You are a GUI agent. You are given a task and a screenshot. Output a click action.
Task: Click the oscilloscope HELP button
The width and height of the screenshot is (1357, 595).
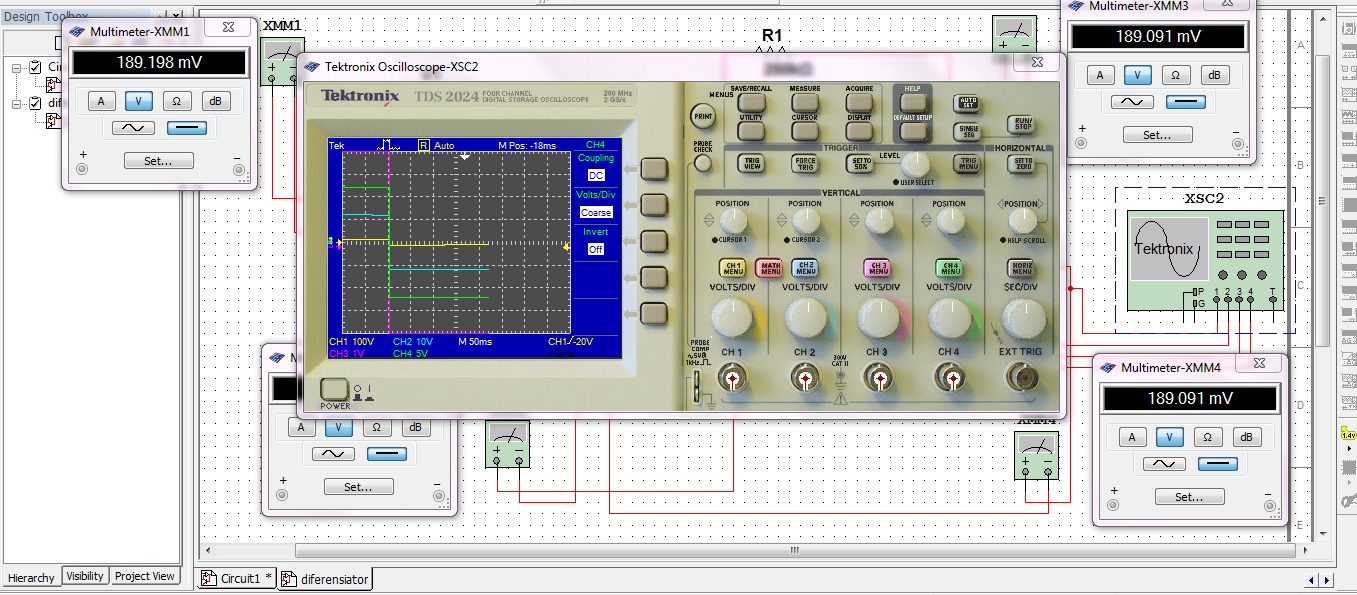click(x=912, y=102)
